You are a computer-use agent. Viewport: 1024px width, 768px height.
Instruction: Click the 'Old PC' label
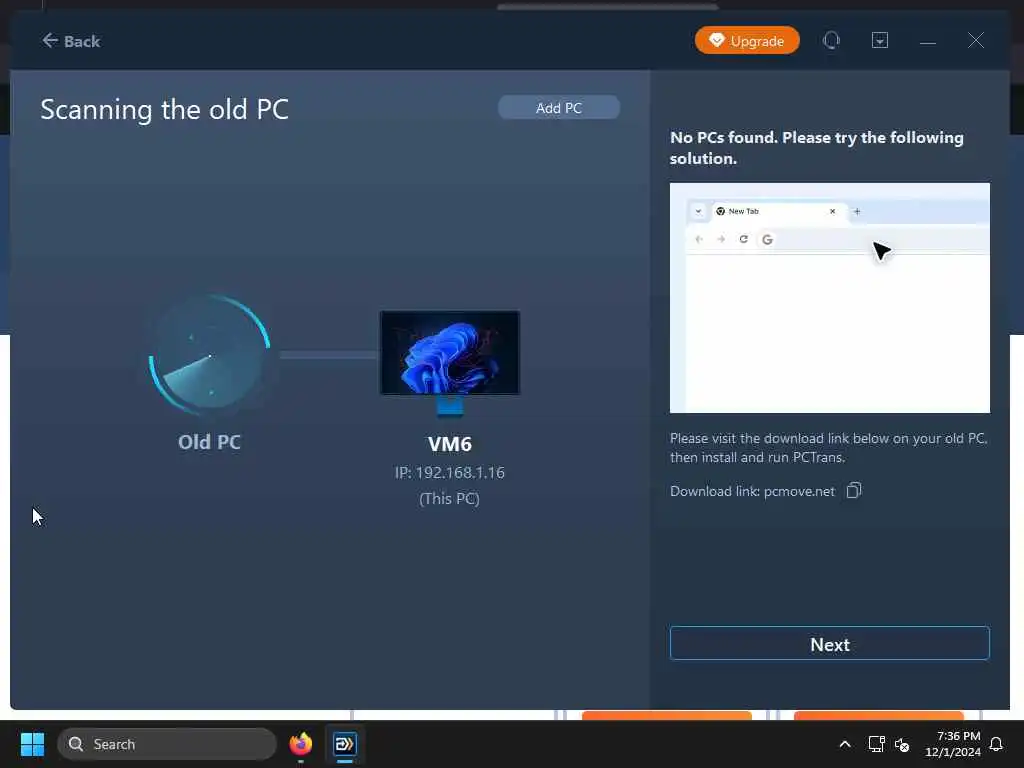click(209, 442)
